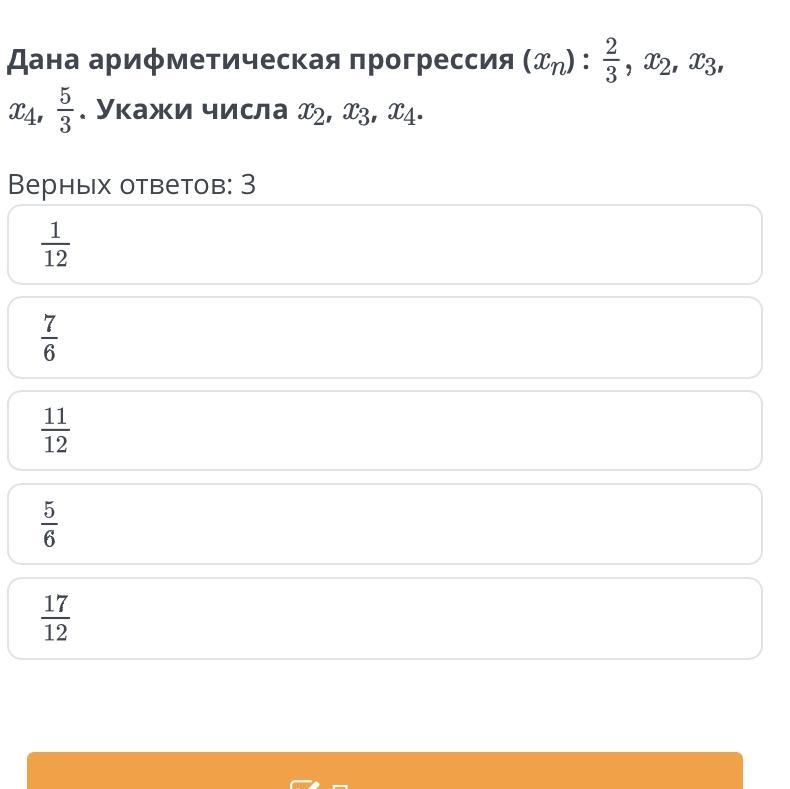The image size is (790, 789).
Task: Click the fraction 1/12 label text
Action: 55,245
